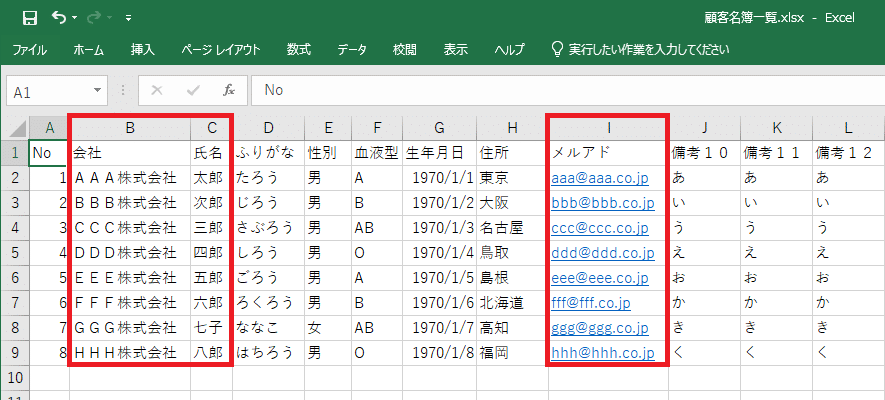Select column G header
Image resolution: width=885 pixels, height=400 pixels.
[439, 129]
